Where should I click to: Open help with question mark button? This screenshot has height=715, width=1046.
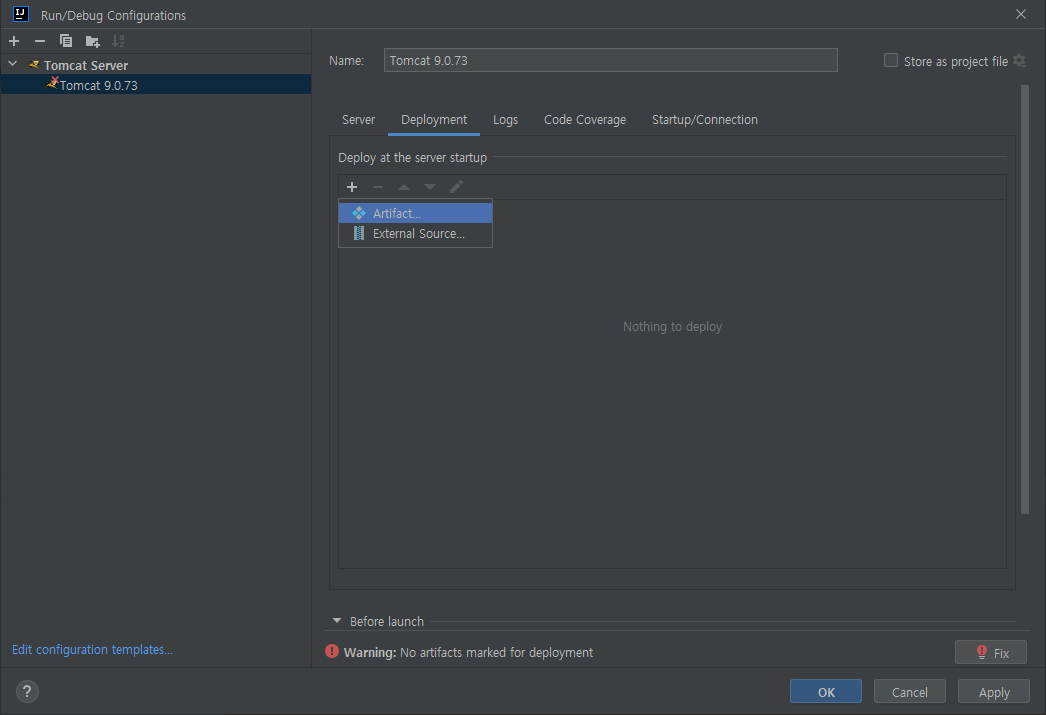[x=27, y=691]
